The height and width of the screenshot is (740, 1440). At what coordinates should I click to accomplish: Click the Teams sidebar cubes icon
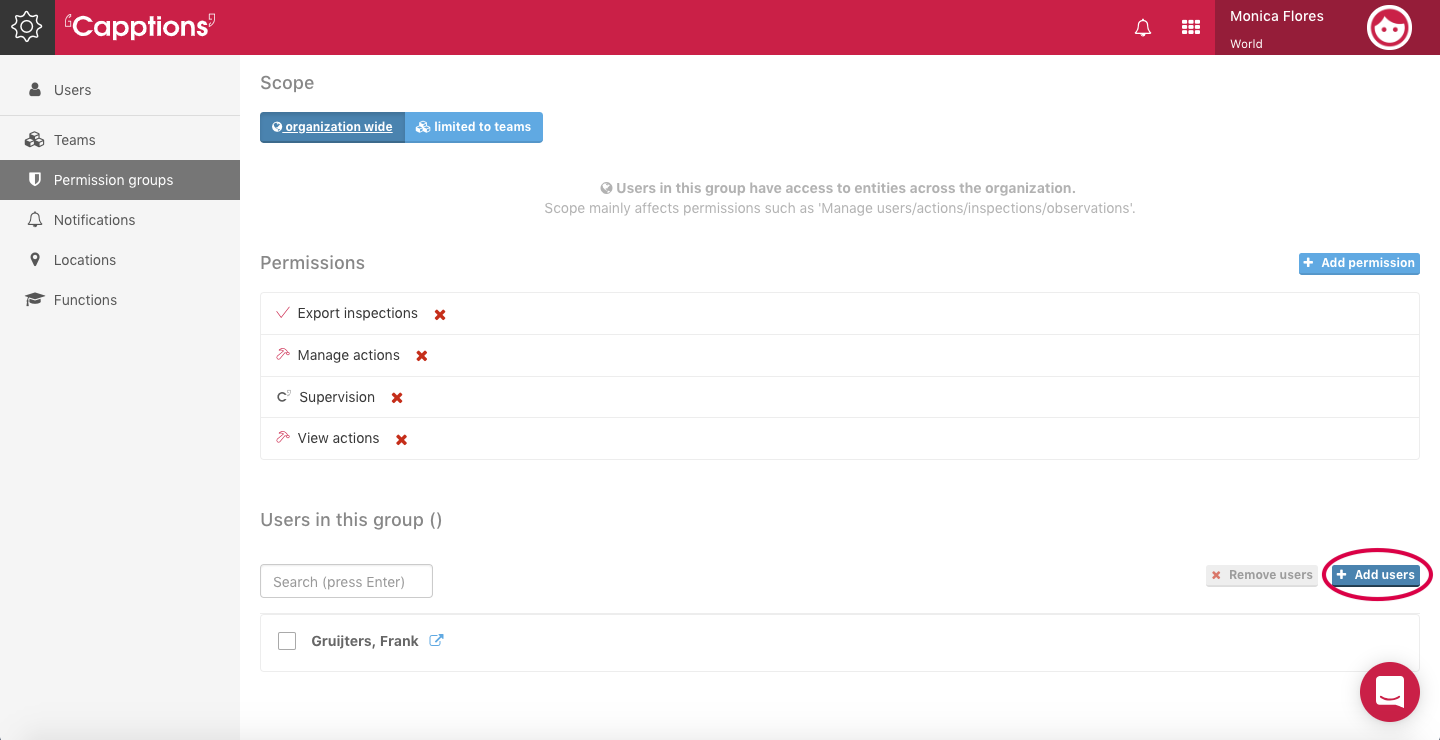(35, 140)
